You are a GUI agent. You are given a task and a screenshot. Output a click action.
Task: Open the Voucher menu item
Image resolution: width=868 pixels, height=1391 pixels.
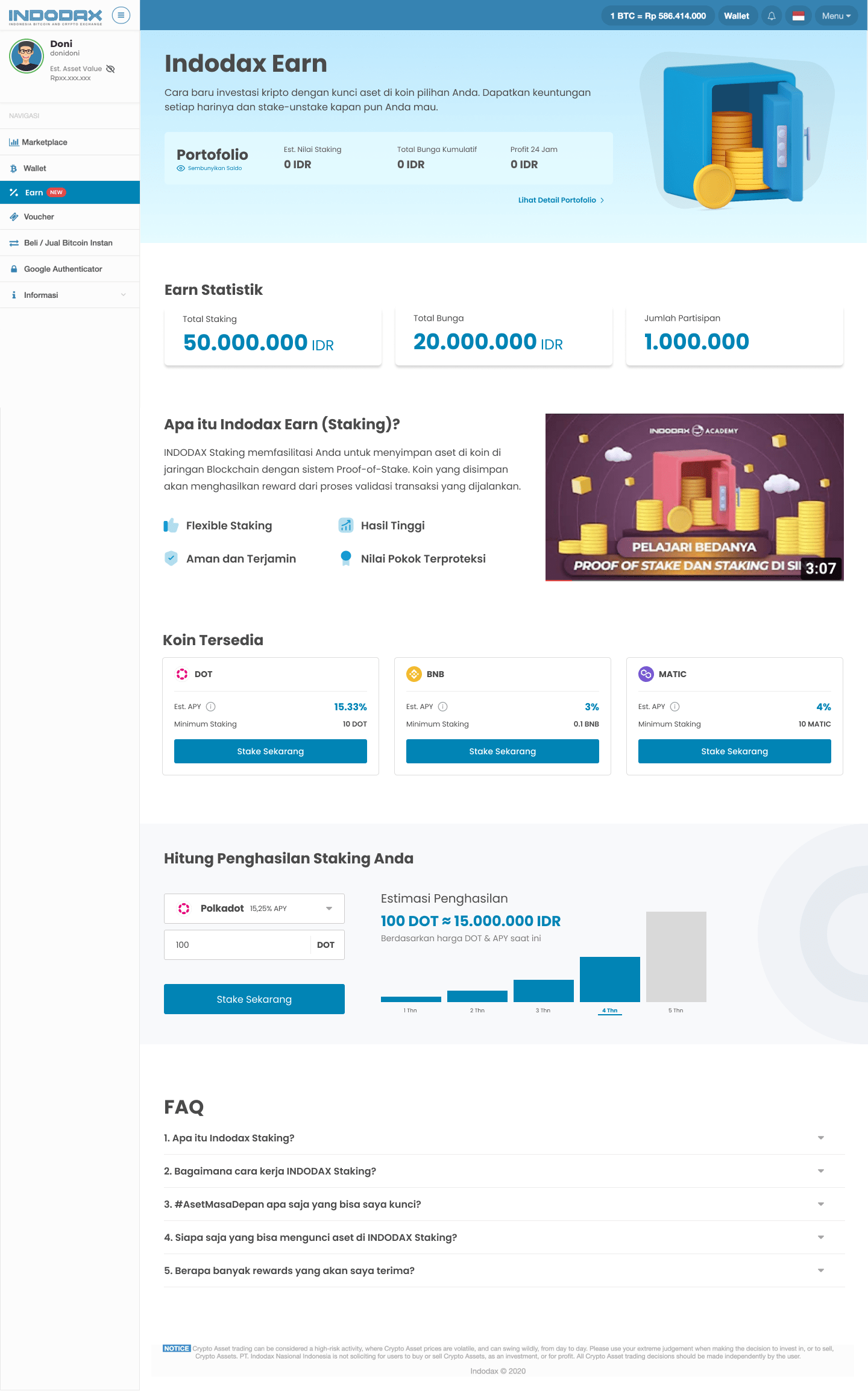(x=70, y=216)
